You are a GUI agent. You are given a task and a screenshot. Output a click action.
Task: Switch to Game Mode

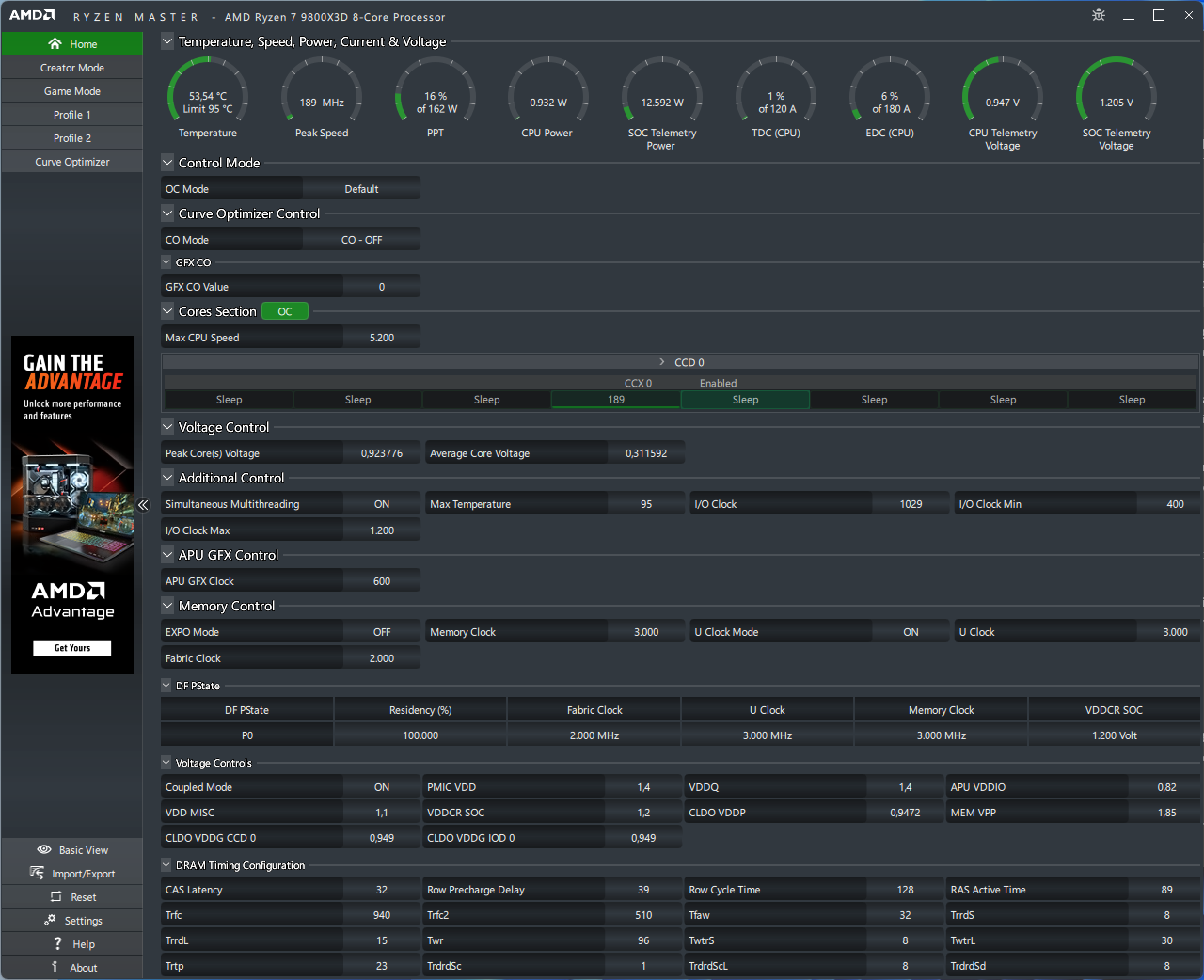click(72, 91)
